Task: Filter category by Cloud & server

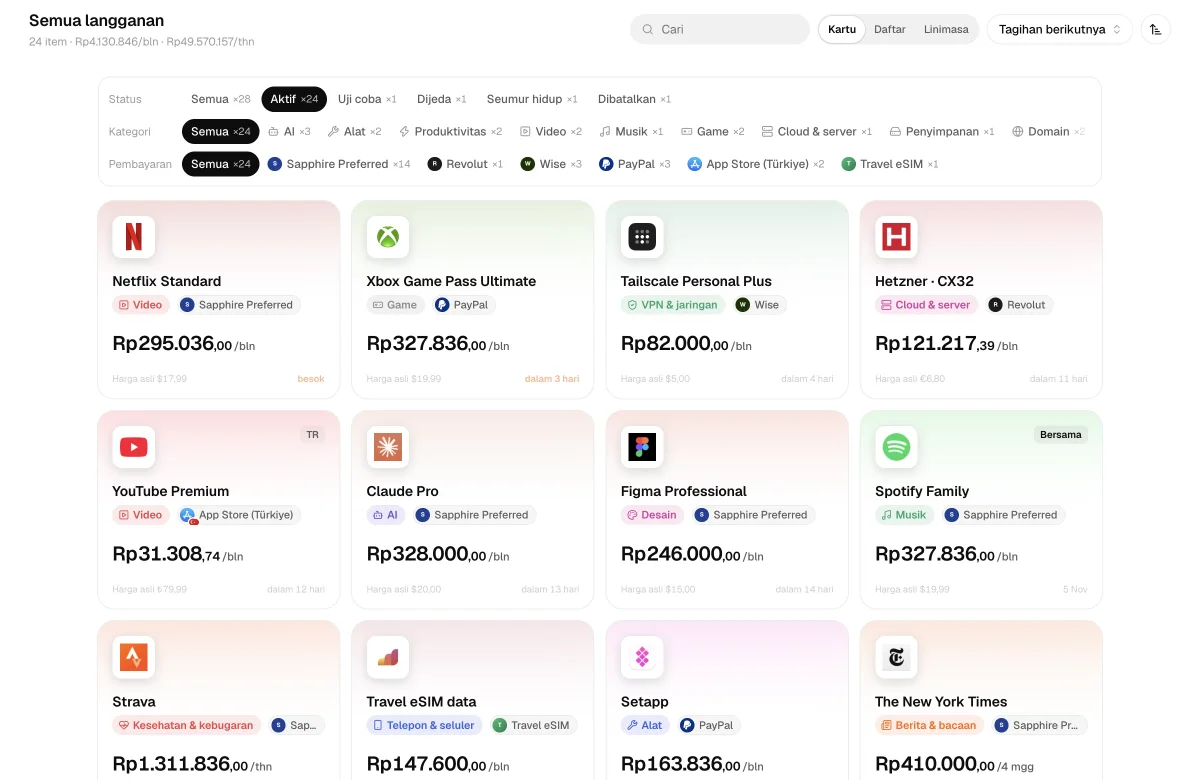Action: pyautogui.click(x=817, y=131)
